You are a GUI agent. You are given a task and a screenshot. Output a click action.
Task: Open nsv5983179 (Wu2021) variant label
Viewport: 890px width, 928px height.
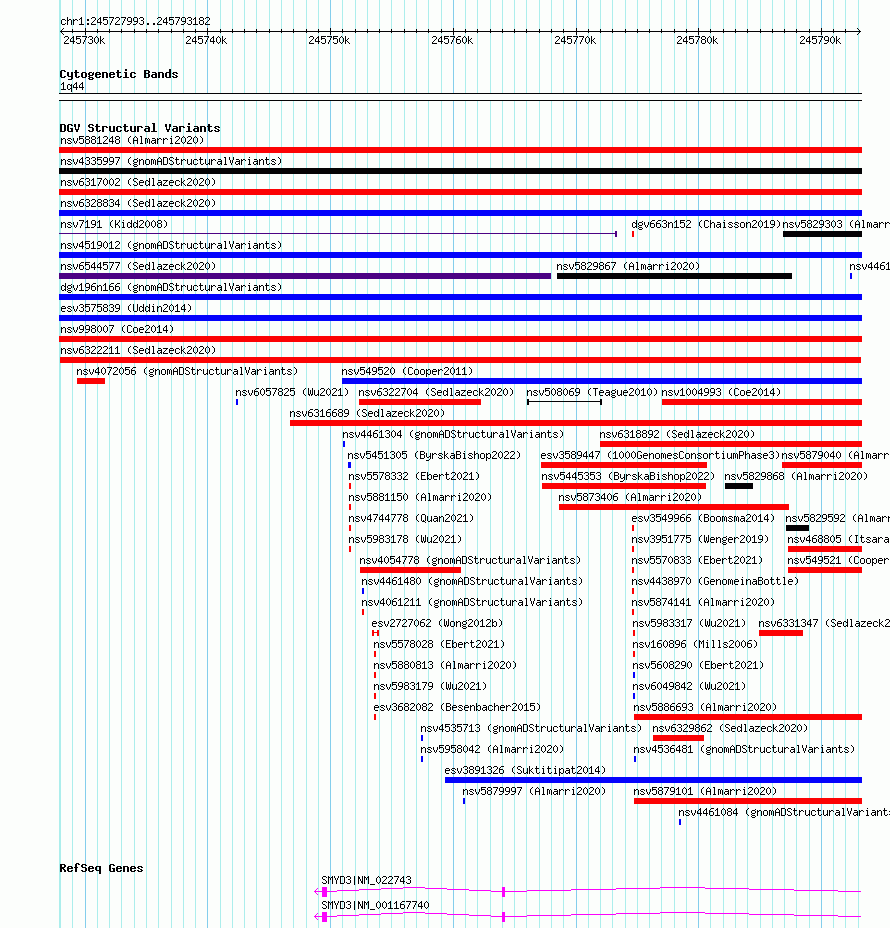430,687
